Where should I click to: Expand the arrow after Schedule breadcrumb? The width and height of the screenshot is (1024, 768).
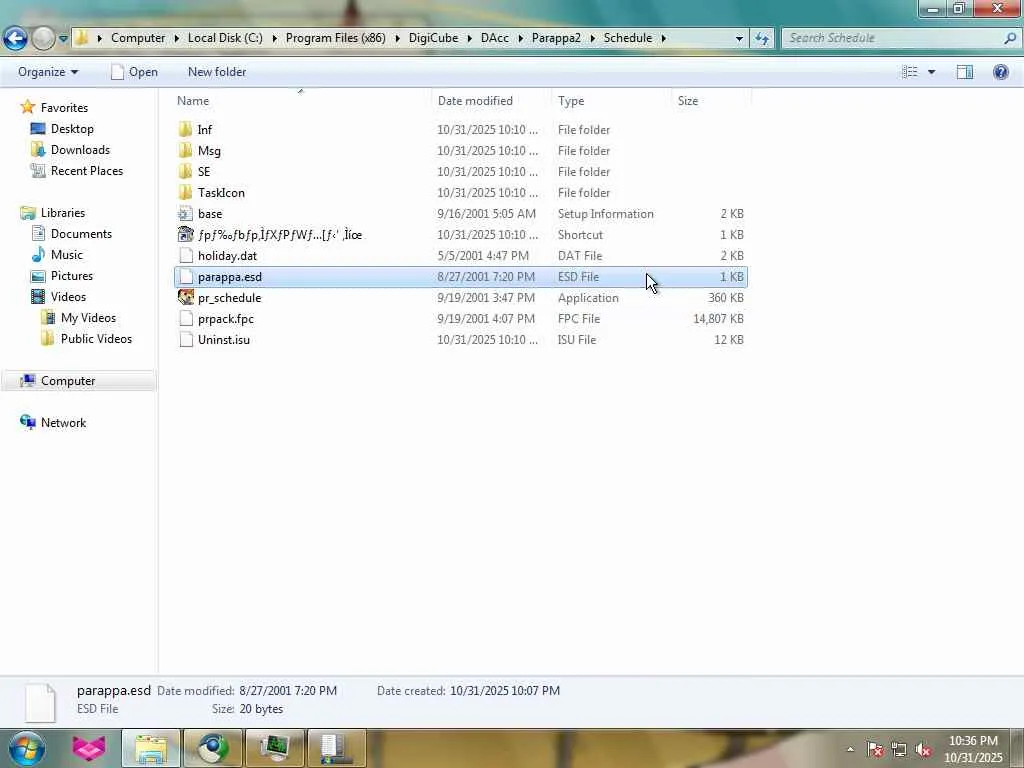point(664,38)
